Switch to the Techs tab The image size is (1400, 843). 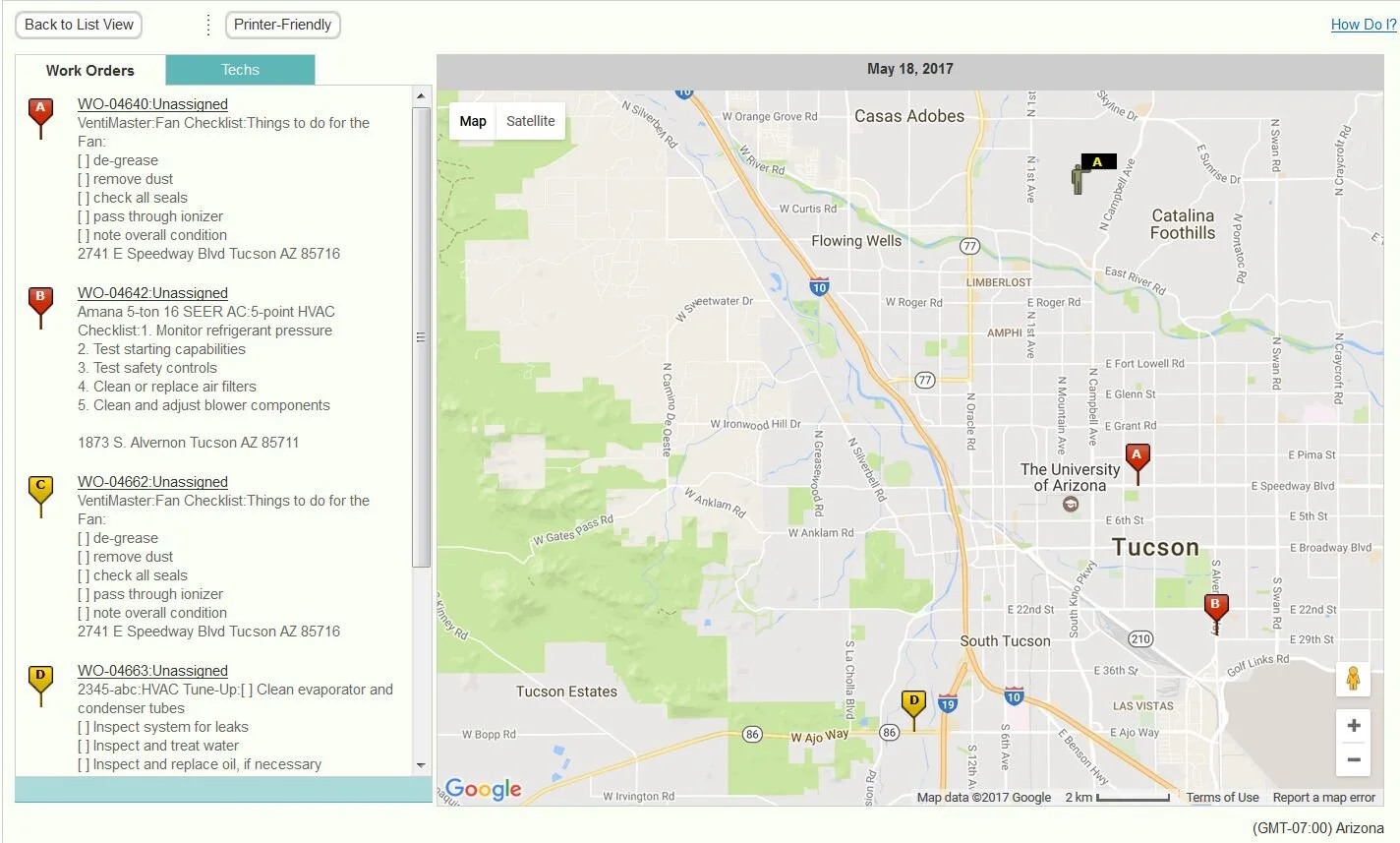240,70
